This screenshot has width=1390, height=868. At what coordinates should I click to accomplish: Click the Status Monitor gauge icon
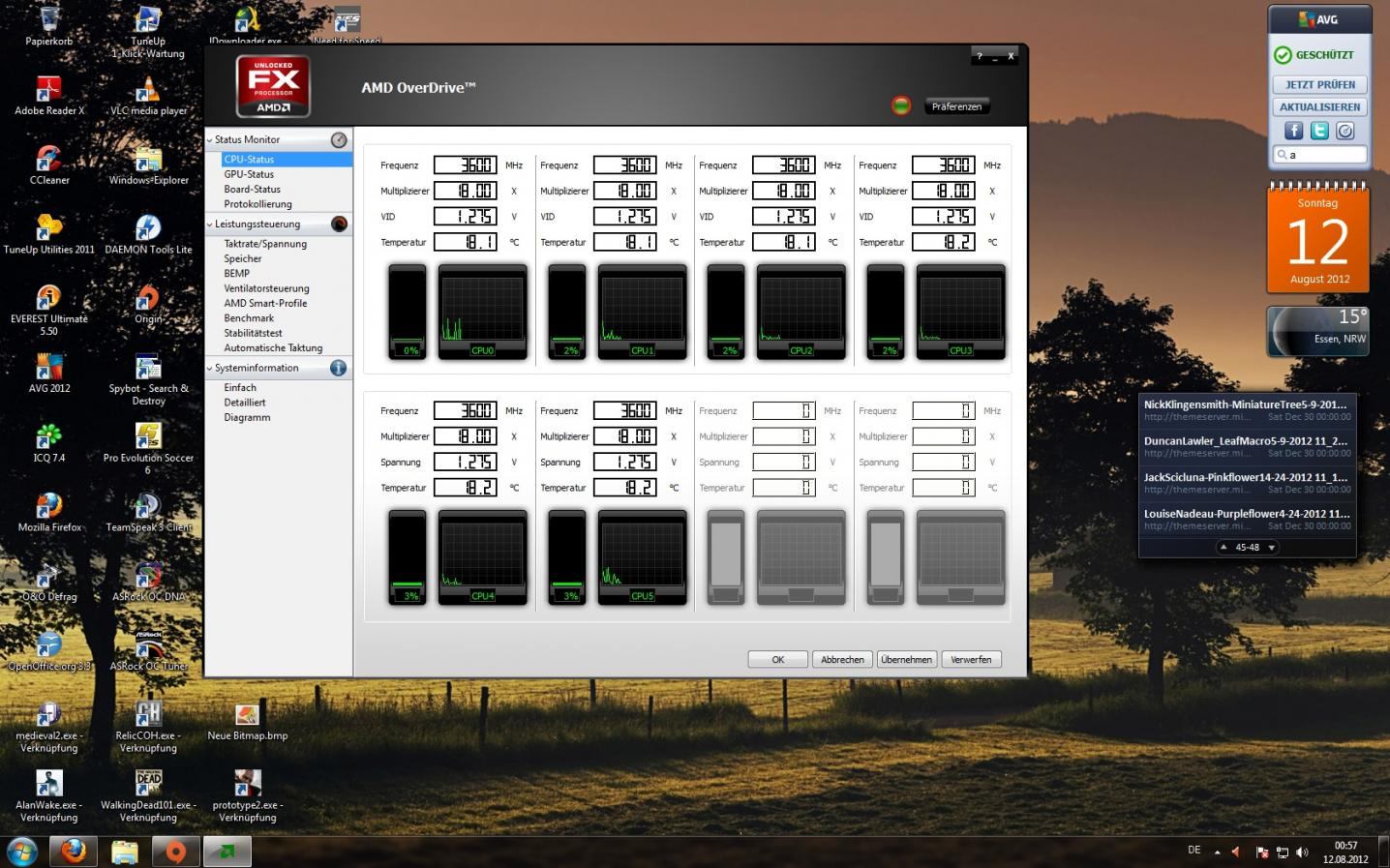[x=339, y=140]
